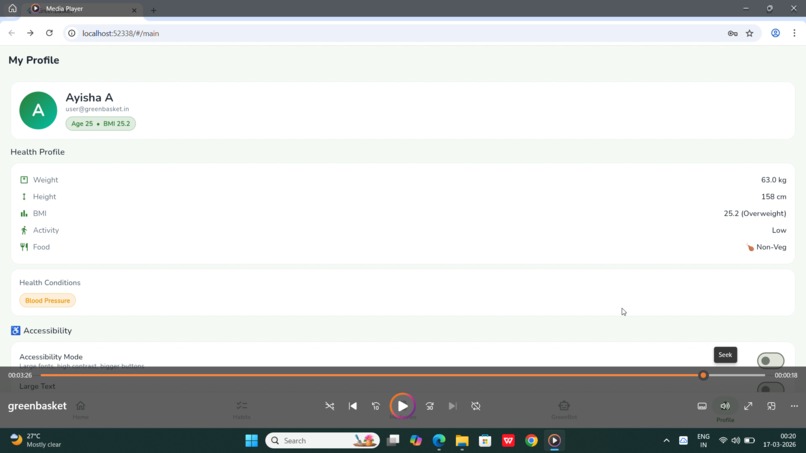Click the Media Player home icon

[x=12, y=8]
